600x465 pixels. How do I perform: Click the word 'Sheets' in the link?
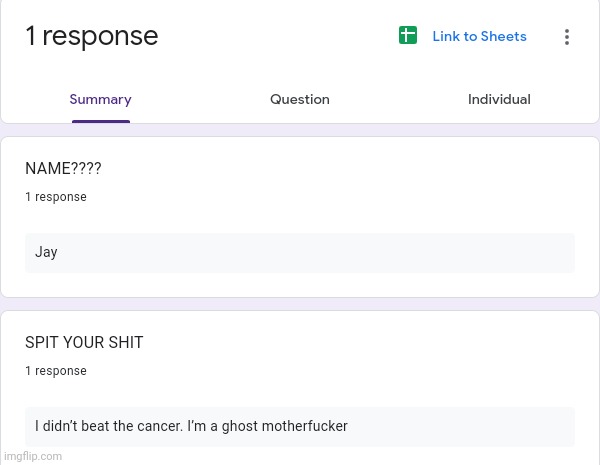pos(503,36)
